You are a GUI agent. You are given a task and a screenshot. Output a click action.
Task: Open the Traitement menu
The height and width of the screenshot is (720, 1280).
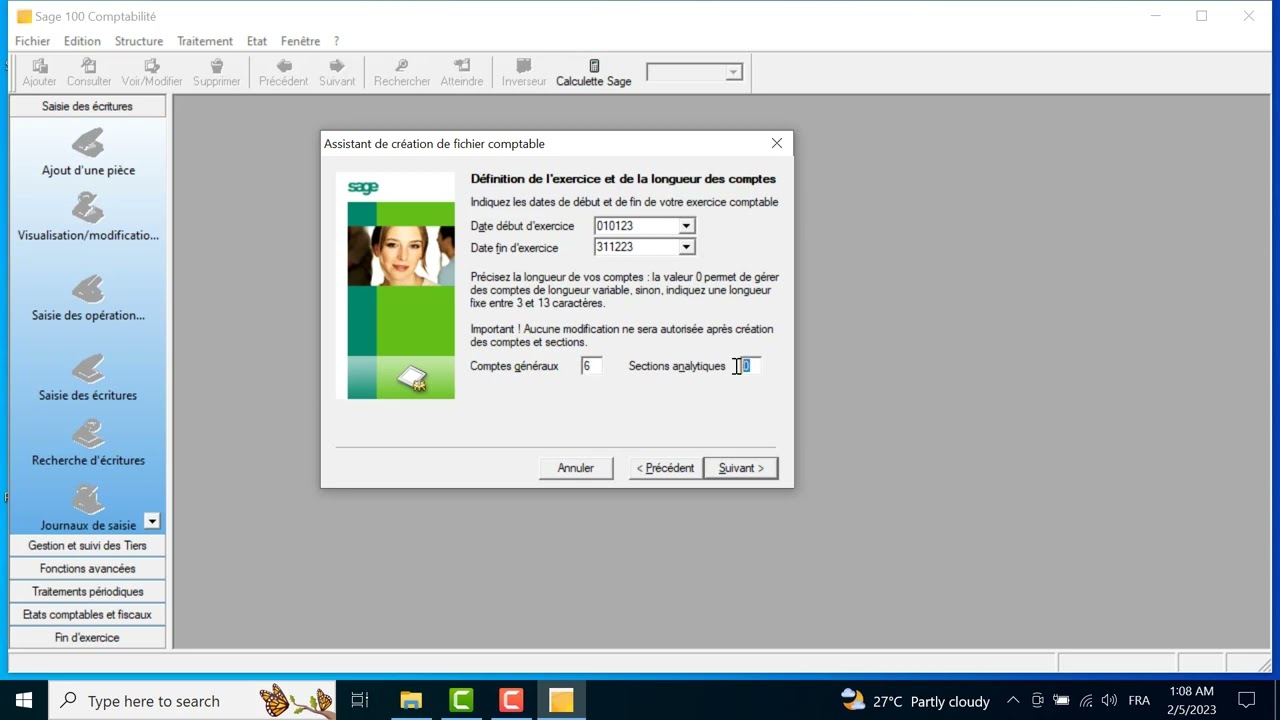point(205,41)
